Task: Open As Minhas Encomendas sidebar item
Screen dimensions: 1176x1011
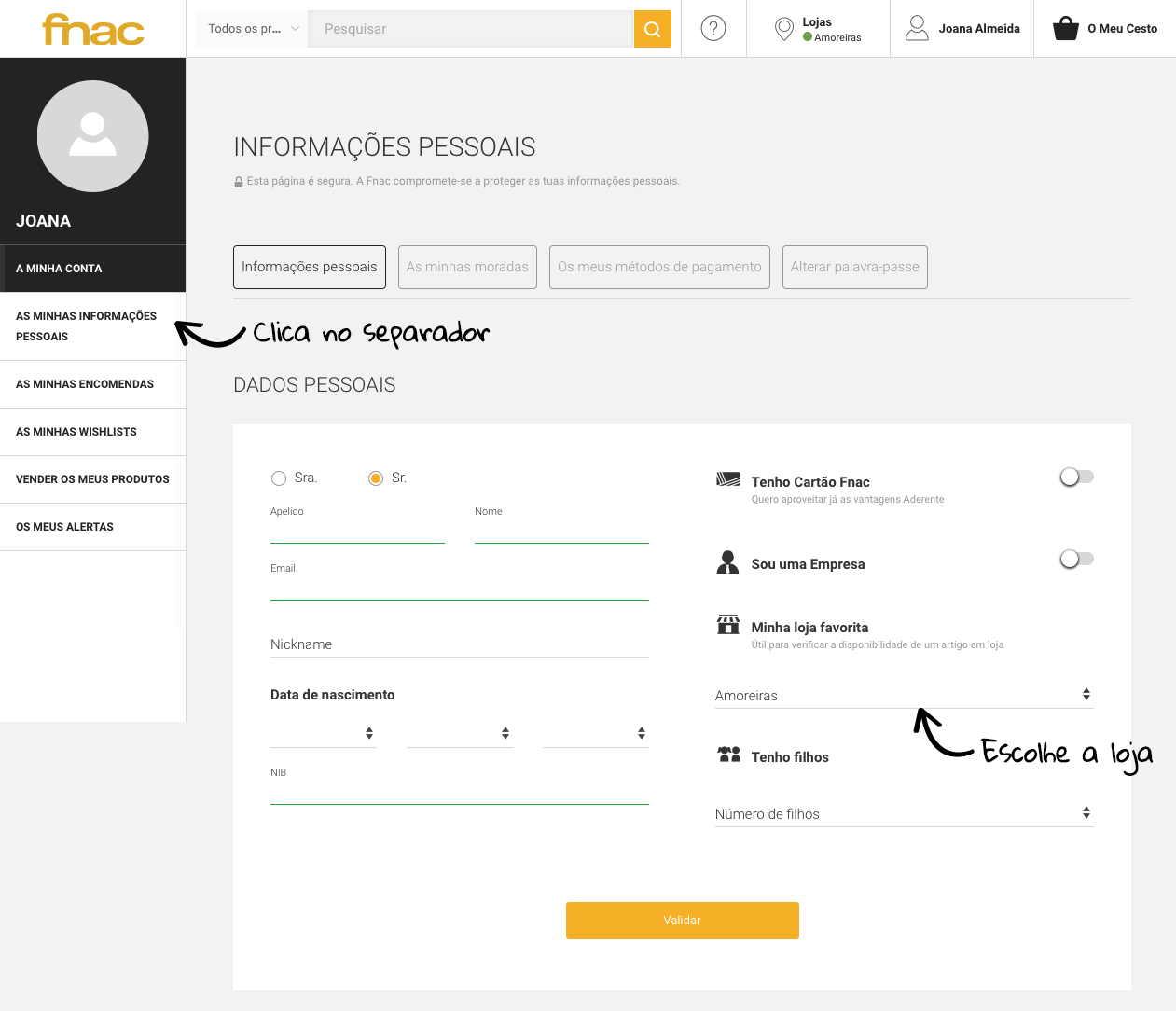Action: 93,384
